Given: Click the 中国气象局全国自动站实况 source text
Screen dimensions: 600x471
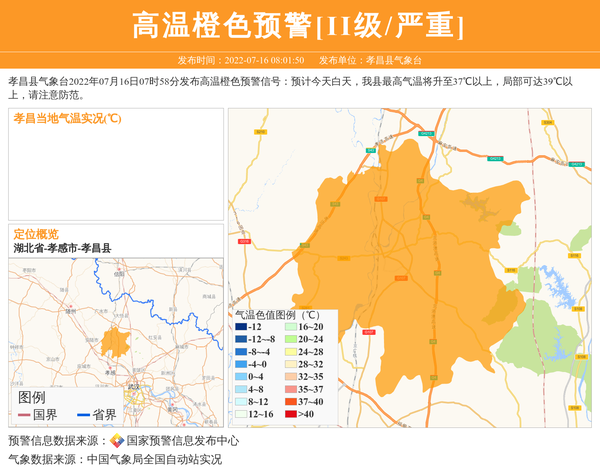Looking at the screenshot, I should click(154, 459).
